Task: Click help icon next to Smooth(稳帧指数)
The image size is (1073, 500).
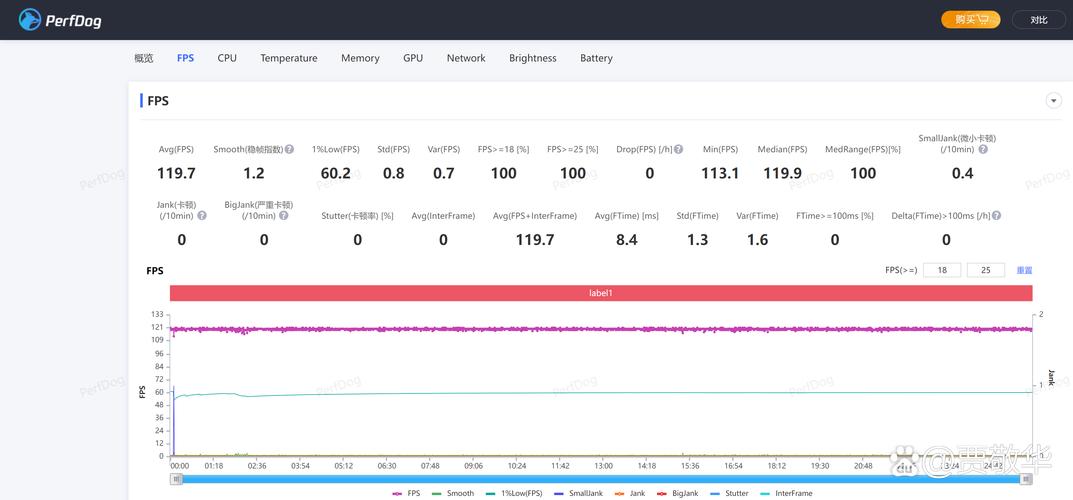Action: [289, 149]
